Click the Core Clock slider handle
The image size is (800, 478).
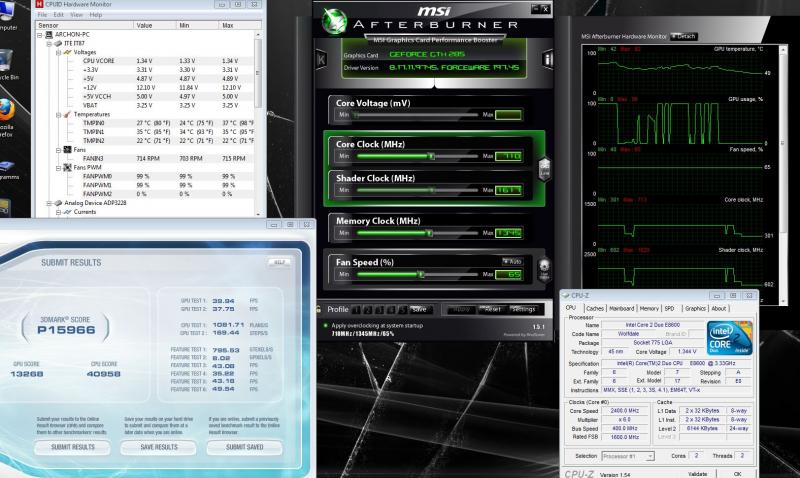tap(432, 156)
